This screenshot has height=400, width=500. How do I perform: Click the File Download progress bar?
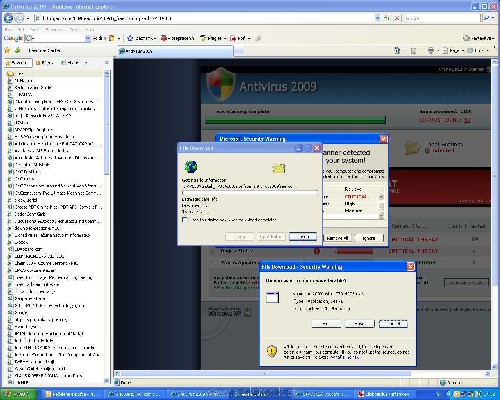(250, 193)
